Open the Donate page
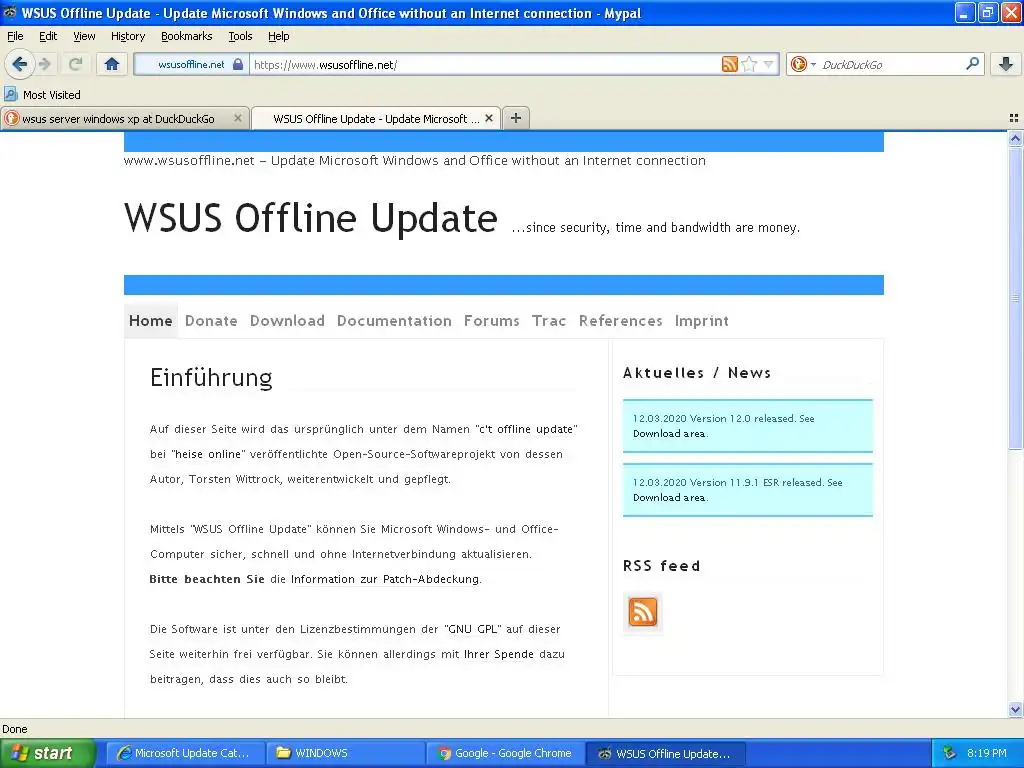This screenshot has height=768, width=1024. 211,321
